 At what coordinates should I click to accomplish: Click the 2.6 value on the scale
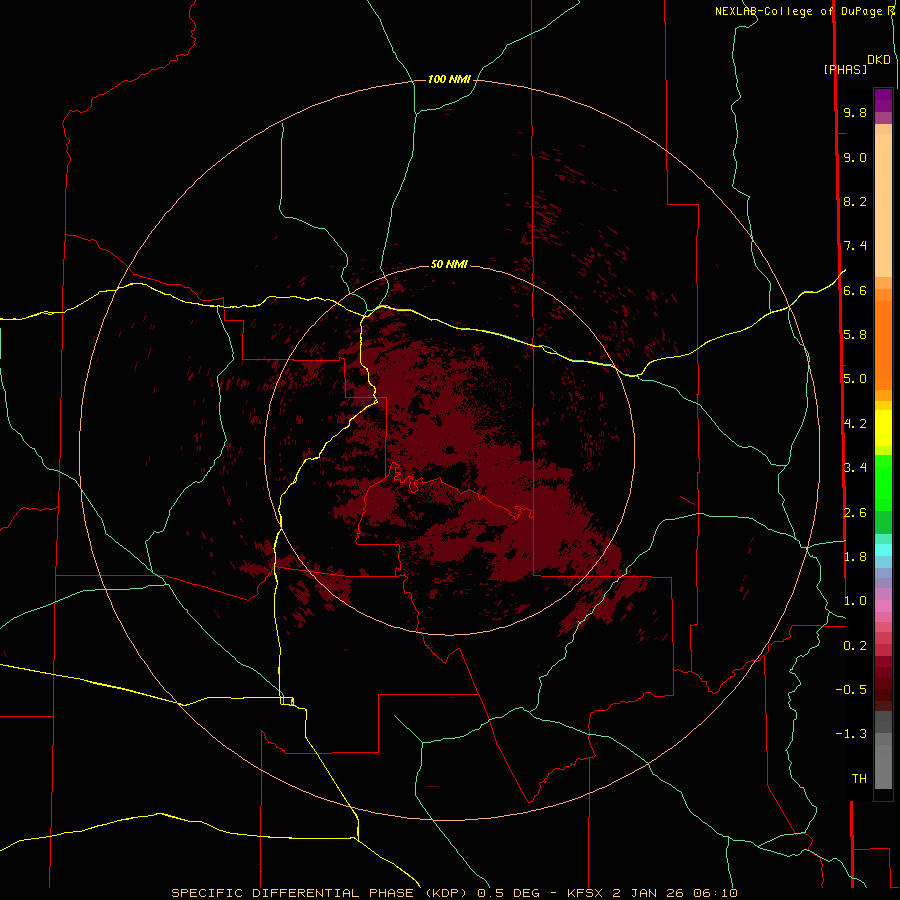click(855, 512)
